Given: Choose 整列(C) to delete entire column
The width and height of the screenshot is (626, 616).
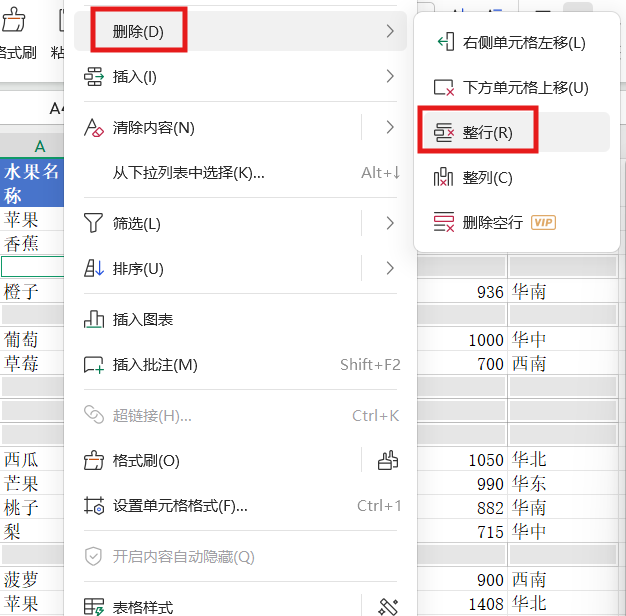Looking at the screenshot, I should [x=517, y=178].
